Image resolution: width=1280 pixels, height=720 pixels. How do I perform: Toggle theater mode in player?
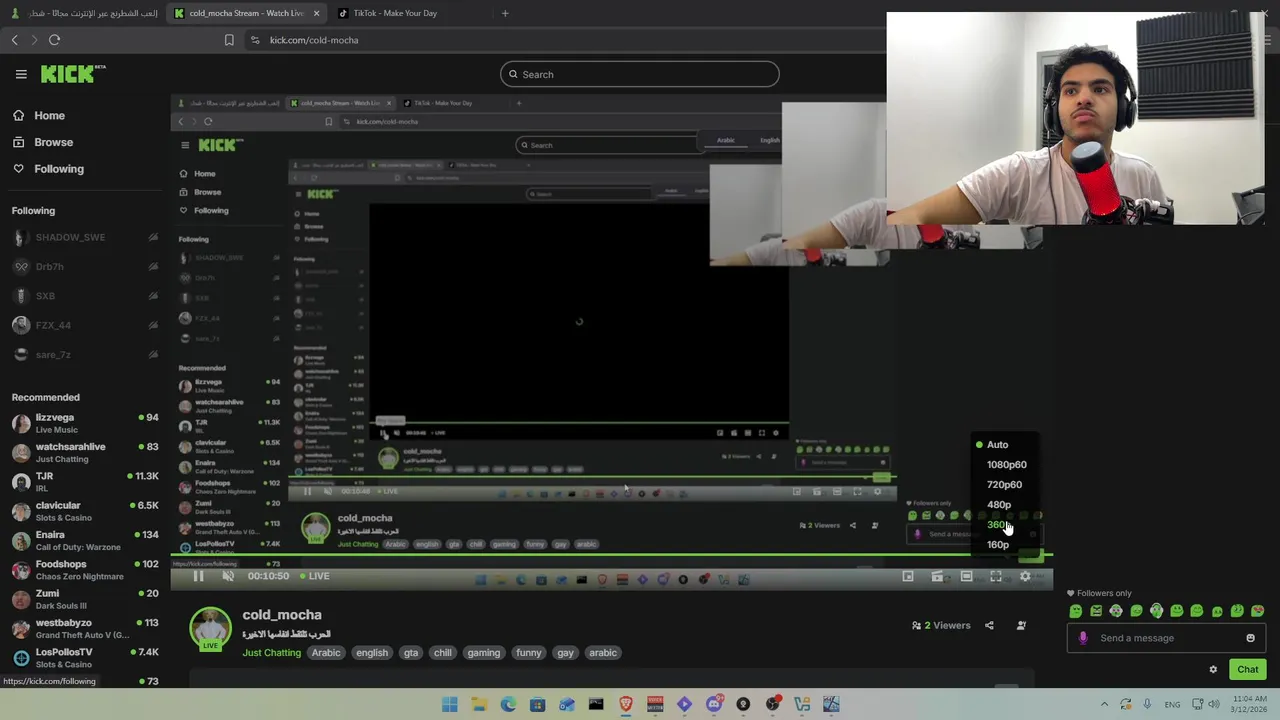point(966,577)
